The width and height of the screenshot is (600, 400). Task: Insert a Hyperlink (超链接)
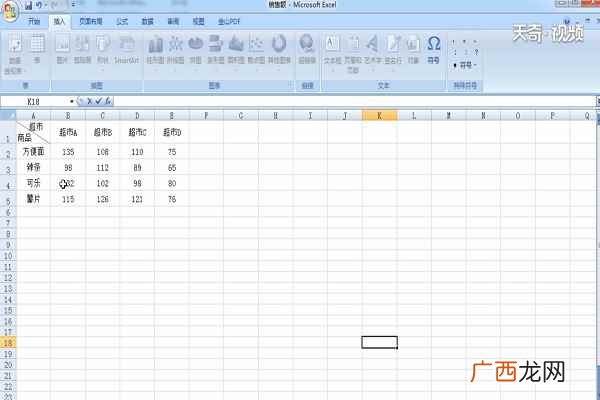(x=307, y=49)
